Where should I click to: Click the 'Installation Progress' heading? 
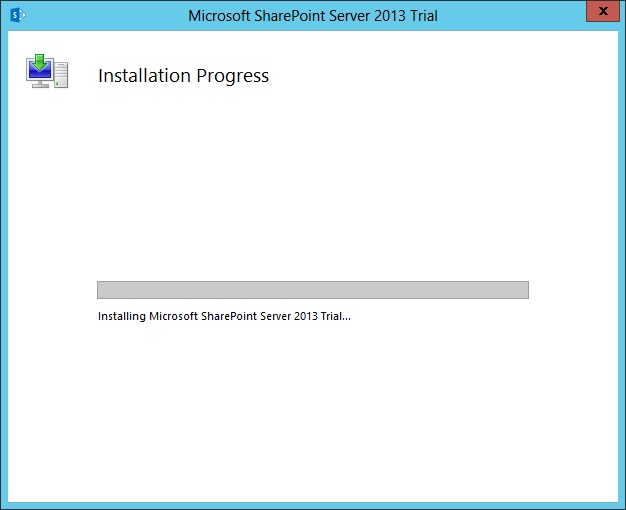coord(183,76)
